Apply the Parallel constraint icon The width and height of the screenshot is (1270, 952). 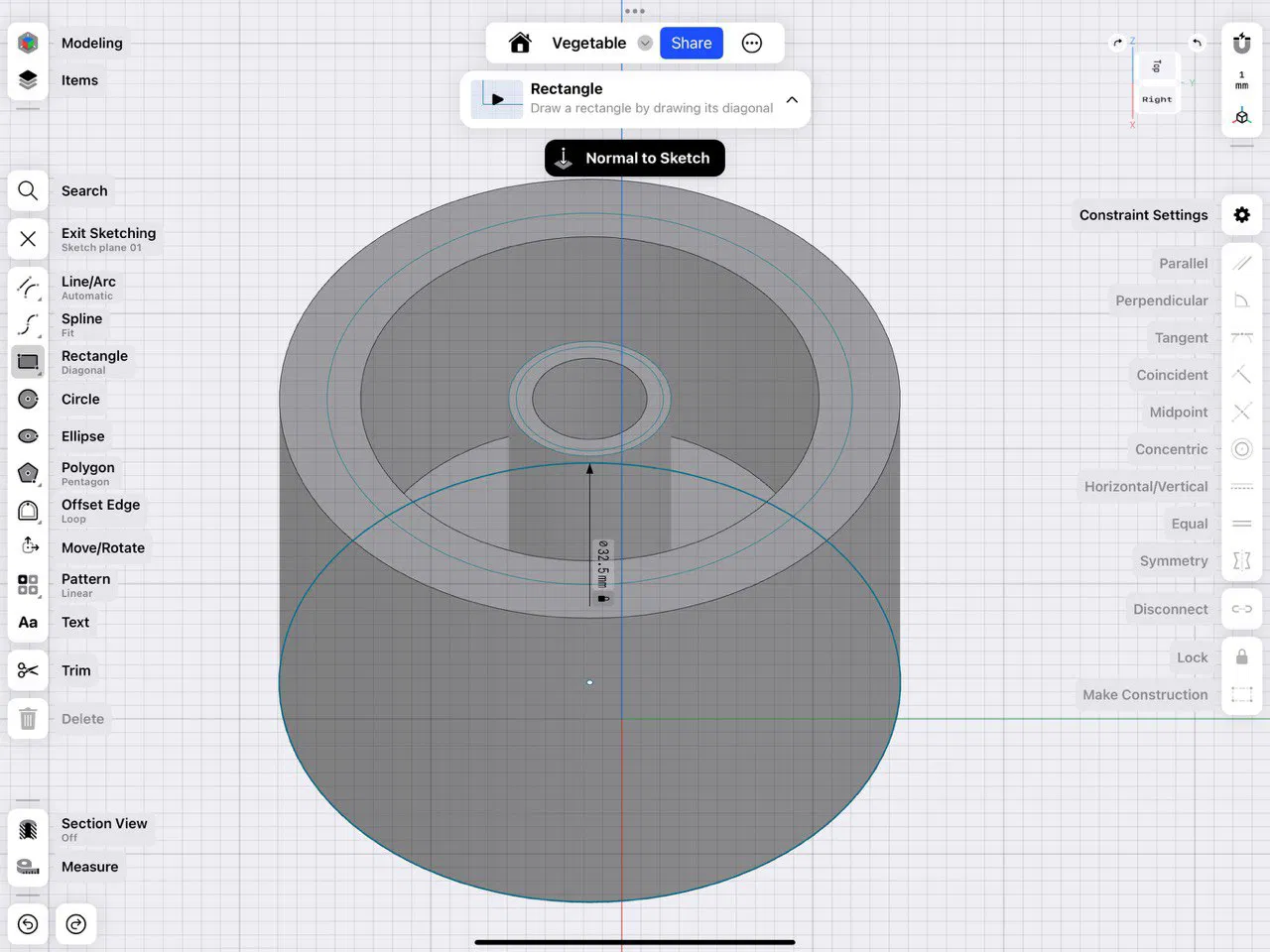[x=1242, y=264]
